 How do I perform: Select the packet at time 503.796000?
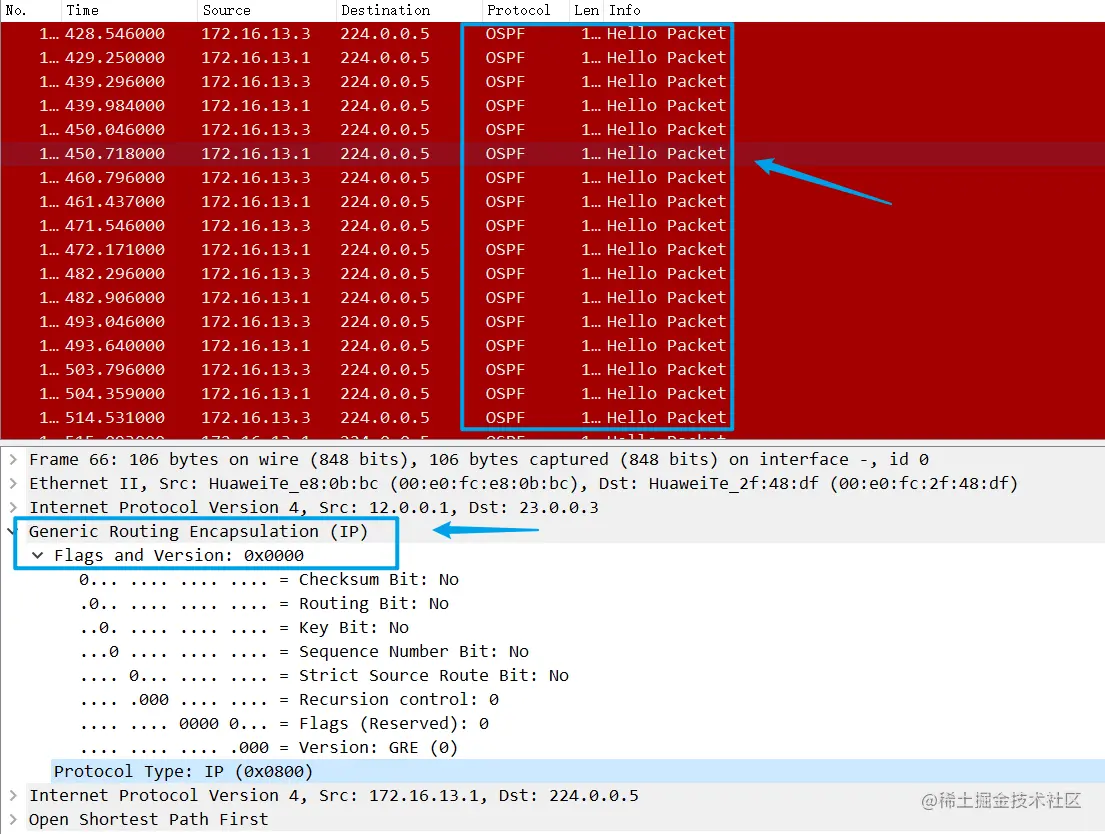pyautogui.click(x=552, y=369)
